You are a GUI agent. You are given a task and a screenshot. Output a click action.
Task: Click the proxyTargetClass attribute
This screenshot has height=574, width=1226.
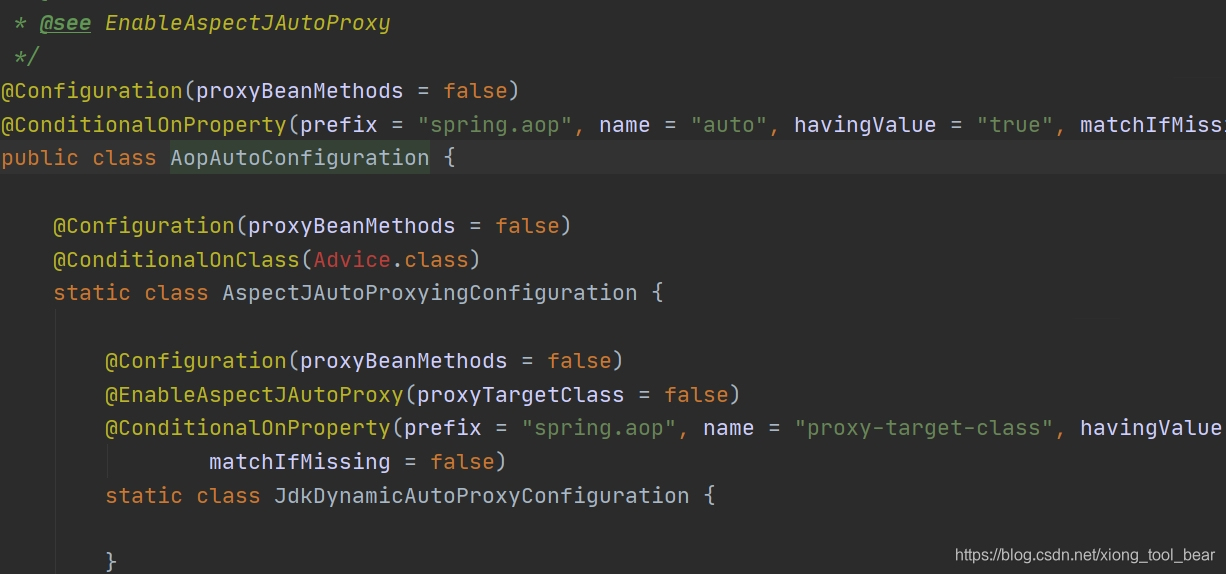click(521, 394)
